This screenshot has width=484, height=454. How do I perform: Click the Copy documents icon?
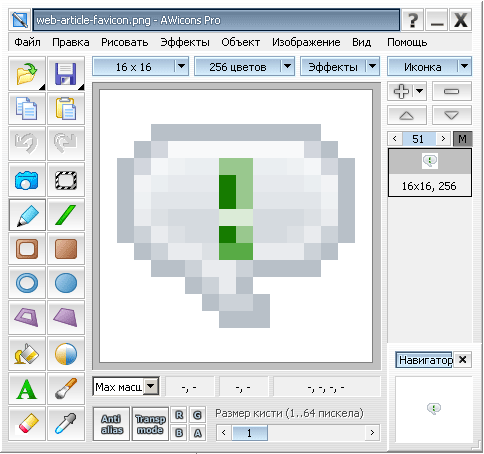(x=27, y=108)
